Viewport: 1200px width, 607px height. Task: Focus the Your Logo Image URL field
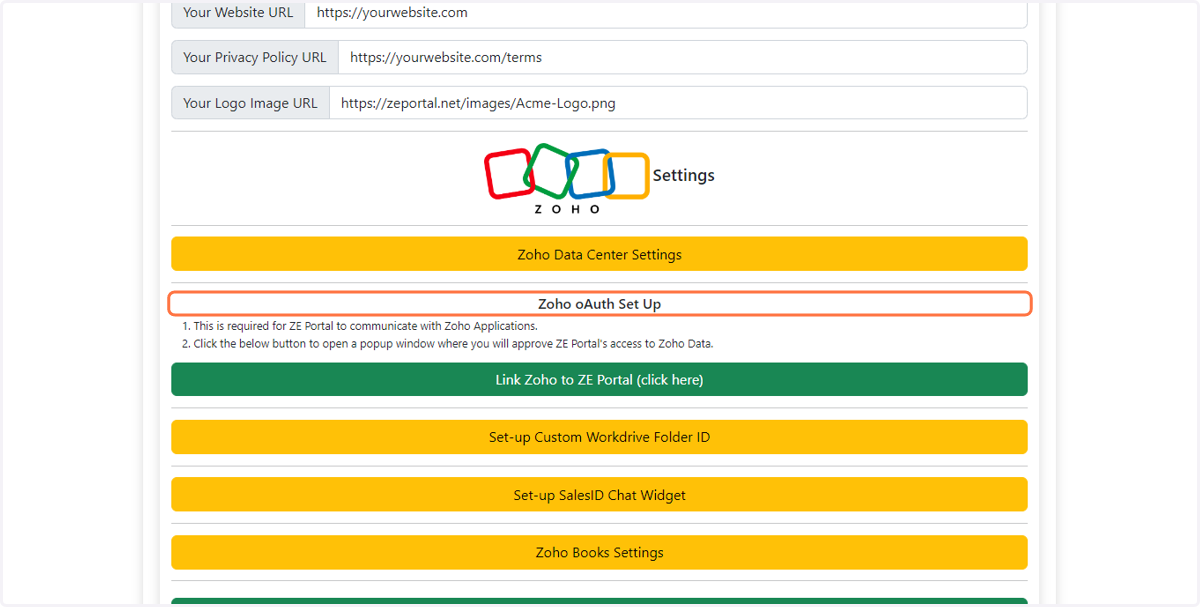[x=678, y=103]
